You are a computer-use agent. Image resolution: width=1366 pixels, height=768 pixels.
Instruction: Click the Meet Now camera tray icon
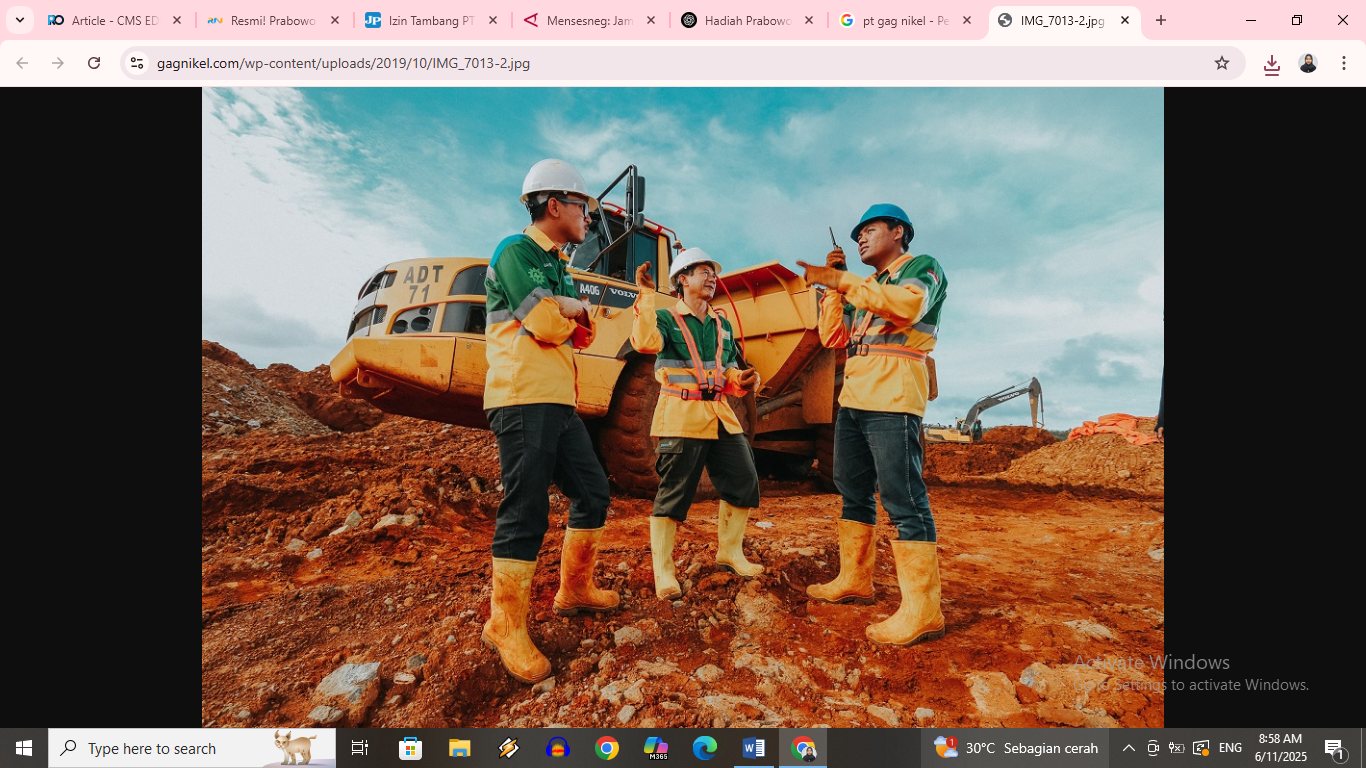[x=1152, y=748]
